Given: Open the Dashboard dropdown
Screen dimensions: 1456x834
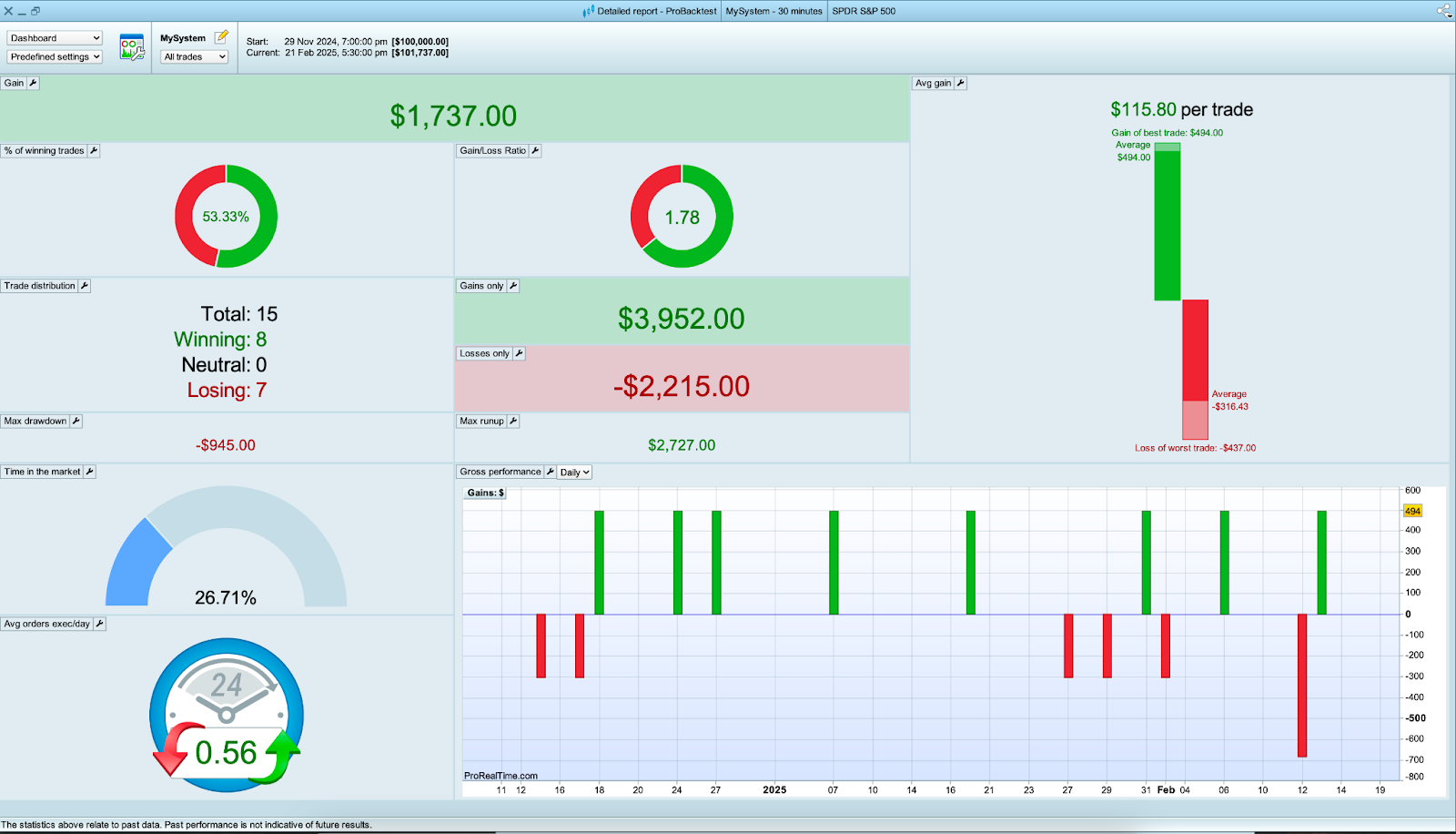Looking at the screenshot, I should [x=55, y=38].
